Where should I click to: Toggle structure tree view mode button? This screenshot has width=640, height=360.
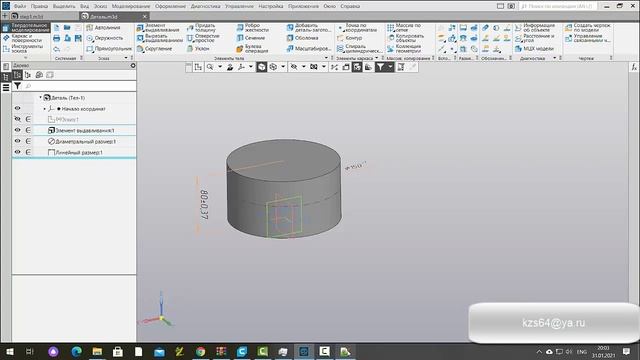coord(17,75)
